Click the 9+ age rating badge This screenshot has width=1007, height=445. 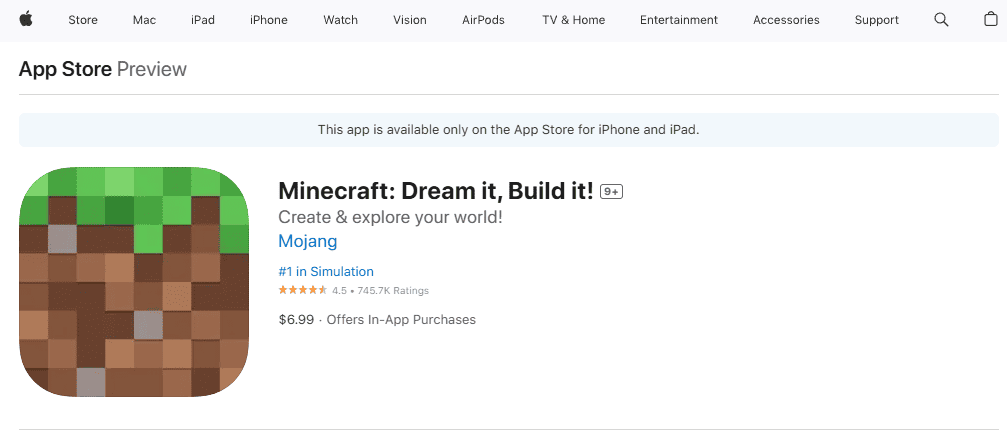pyautogui.click(x=611, y=191)
